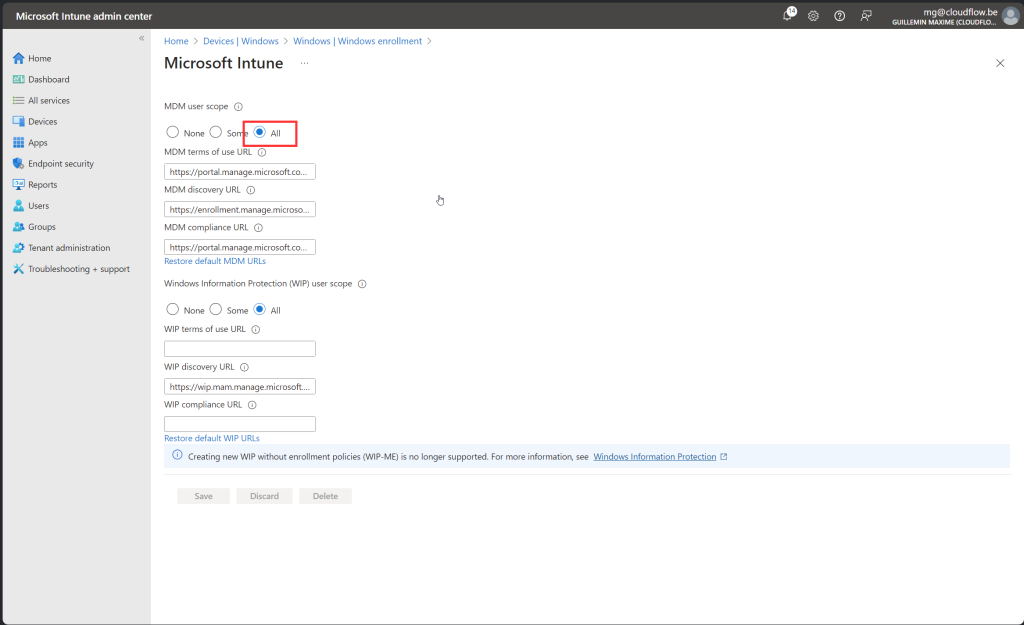Click the Troubleshooting + support icon

point(18,268)
